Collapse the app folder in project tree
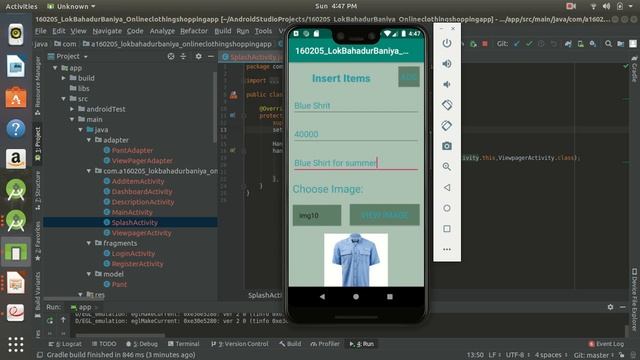Screen dimensions: 640x360 click(x=55, y=68)
